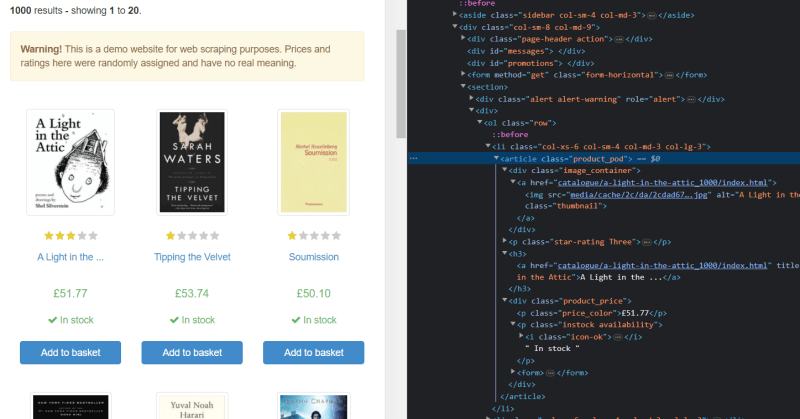800x419 pixels.
Task: Click the ellipsis badge on form-horizontal row
Action: [x=669, y=75]
